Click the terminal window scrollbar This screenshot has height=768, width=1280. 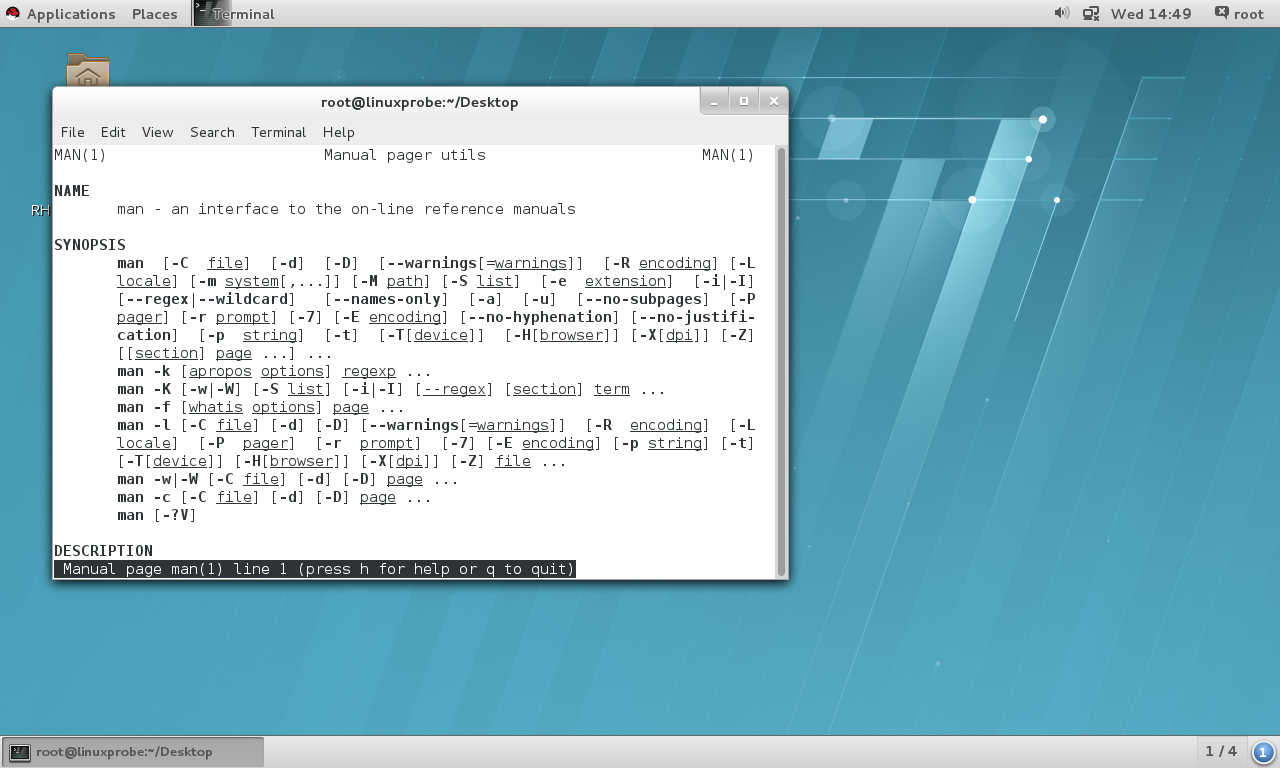click(x=781, y=300)
